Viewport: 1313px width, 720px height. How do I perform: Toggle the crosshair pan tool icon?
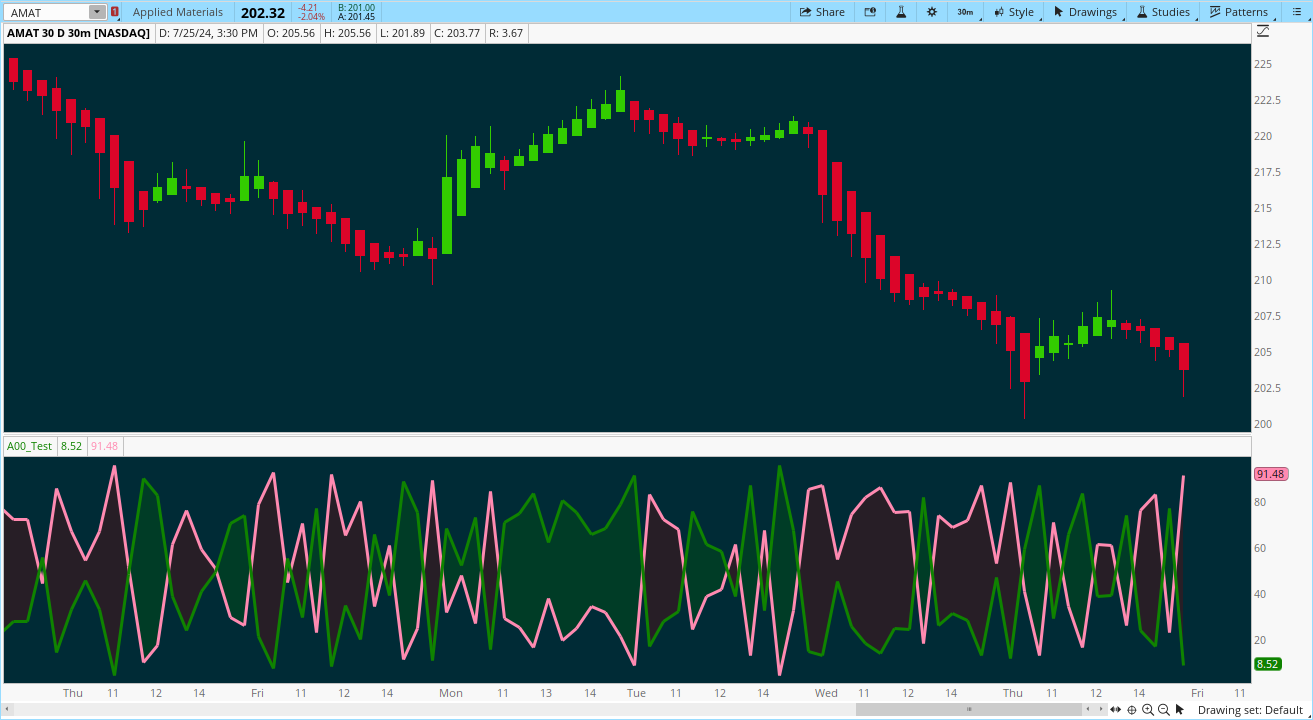tap(1131, 709)
